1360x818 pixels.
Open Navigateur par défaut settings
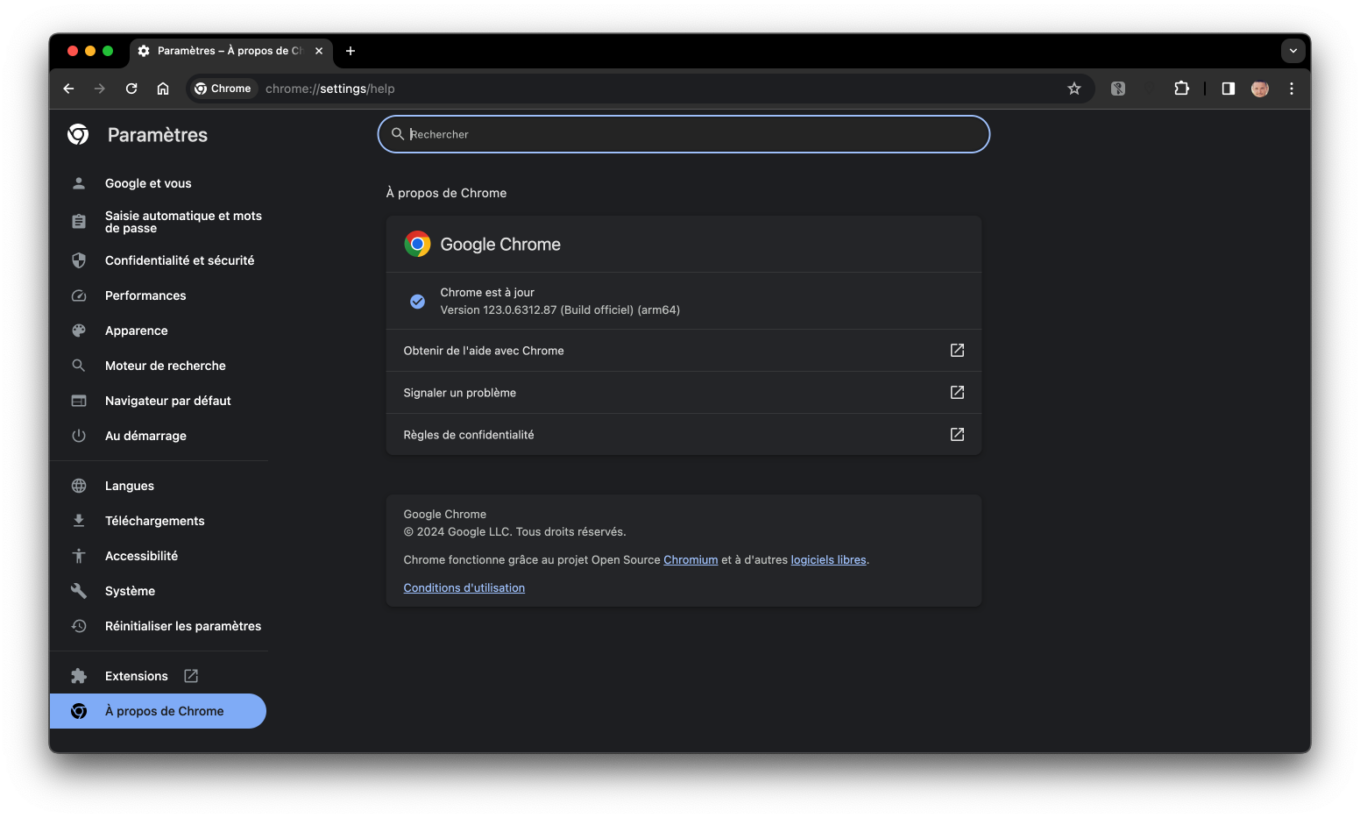(x=160, y=400)
